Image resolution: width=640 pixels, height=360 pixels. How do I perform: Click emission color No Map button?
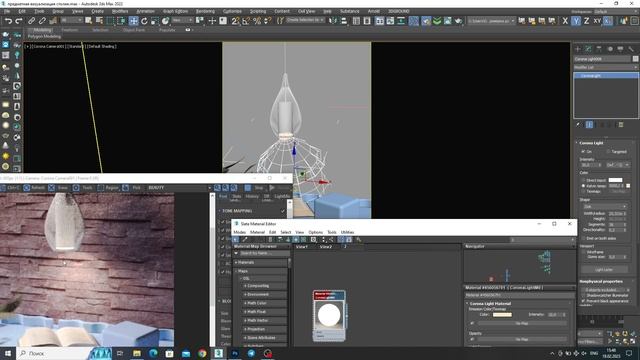pyautogui.click(x=522, y=323)
